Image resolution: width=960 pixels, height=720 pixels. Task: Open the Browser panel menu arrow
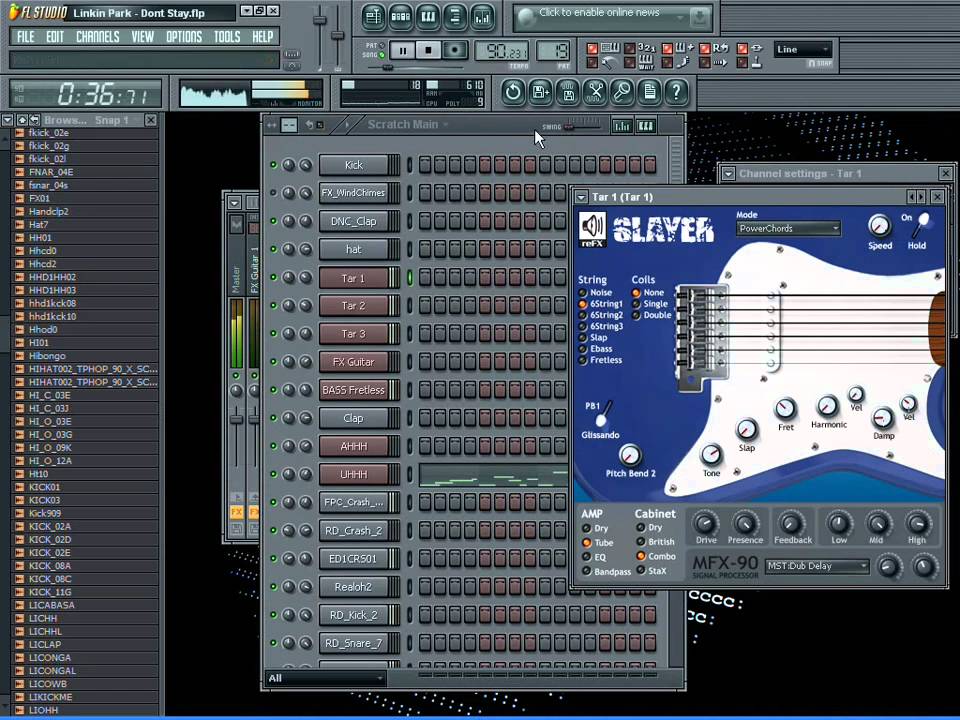pos(8,120)
